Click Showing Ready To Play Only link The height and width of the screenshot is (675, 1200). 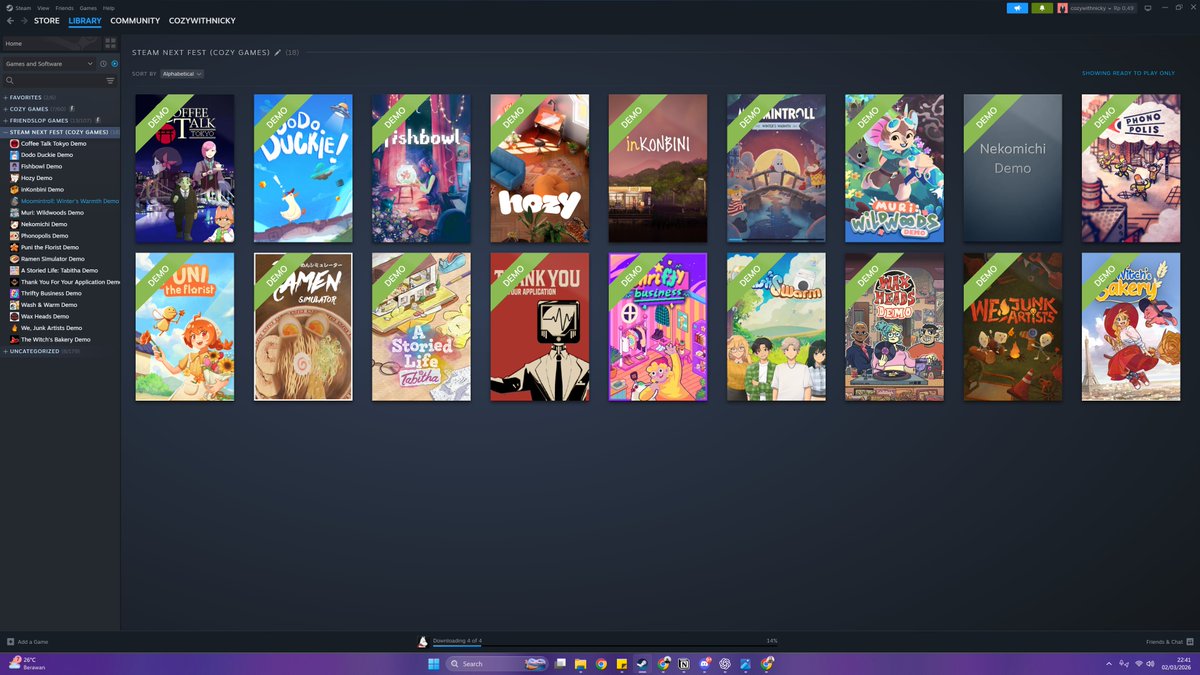click(1128, 73)
